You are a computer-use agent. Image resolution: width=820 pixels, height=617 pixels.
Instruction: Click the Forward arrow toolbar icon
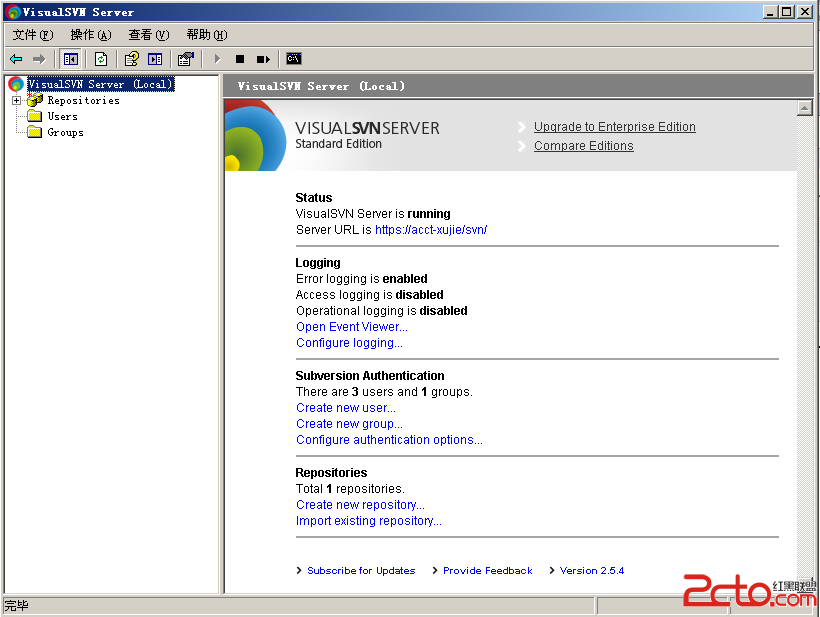[x=39, y=59]
